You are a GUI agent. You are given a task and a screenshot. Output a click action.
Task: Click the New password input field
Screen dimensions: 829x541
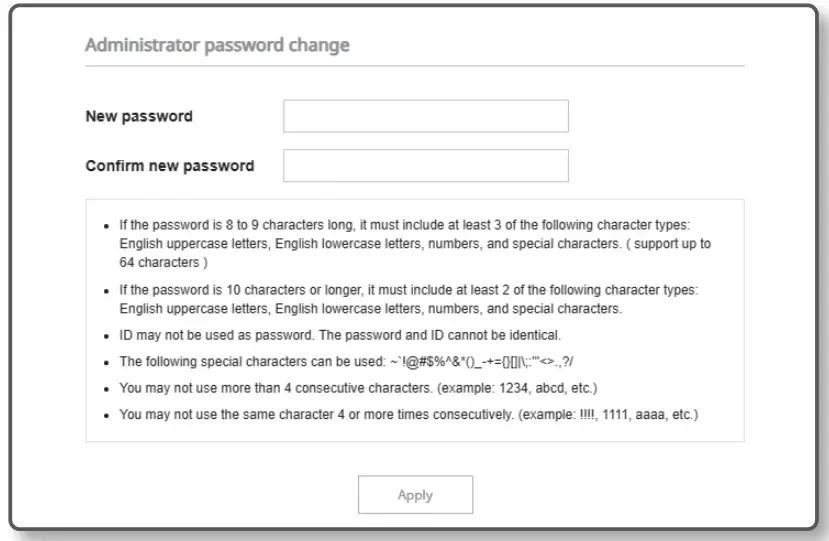[425, 116]
